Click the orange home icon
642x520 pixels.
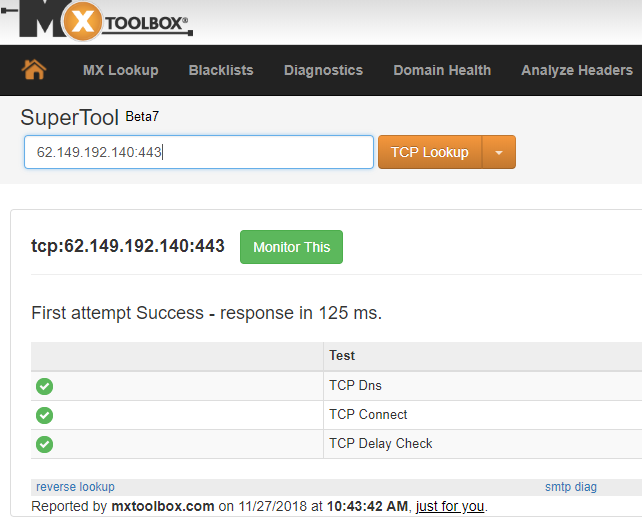(x=34, y=70)
